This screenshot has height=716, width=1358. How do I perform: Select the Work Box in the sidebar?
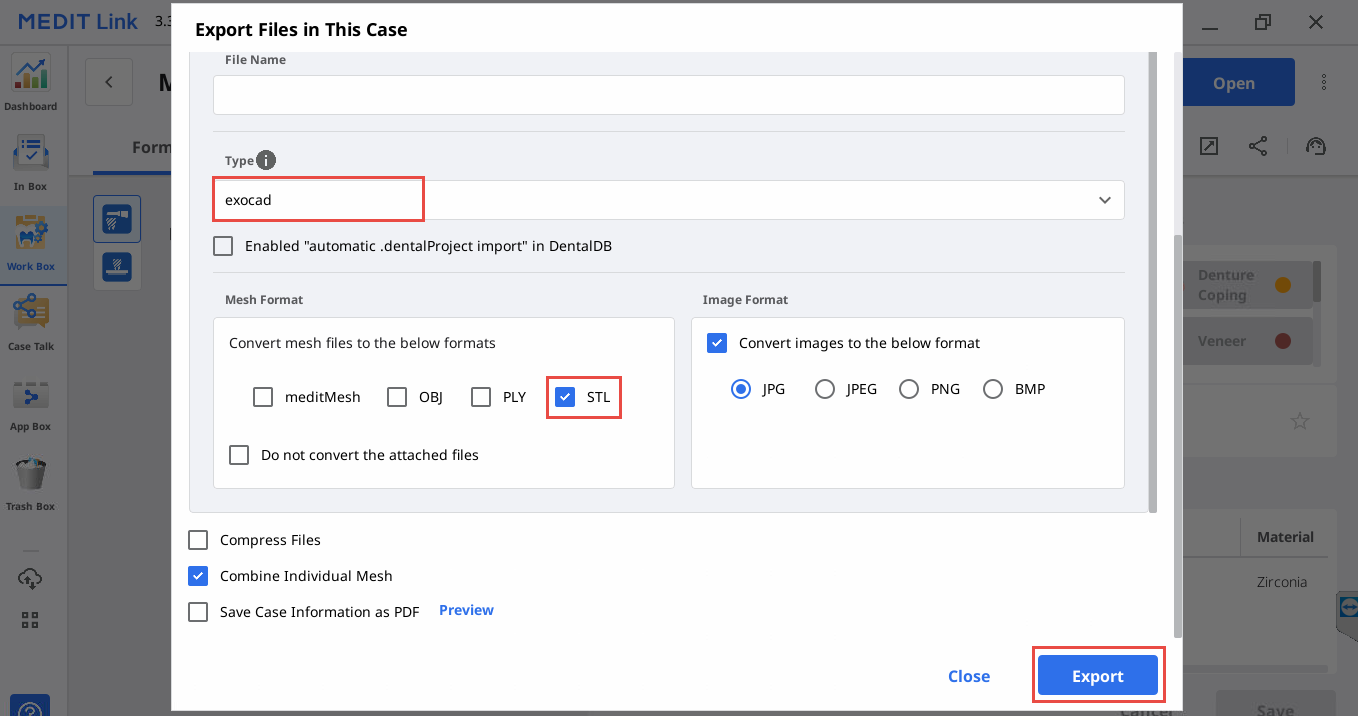pos(30,240)
